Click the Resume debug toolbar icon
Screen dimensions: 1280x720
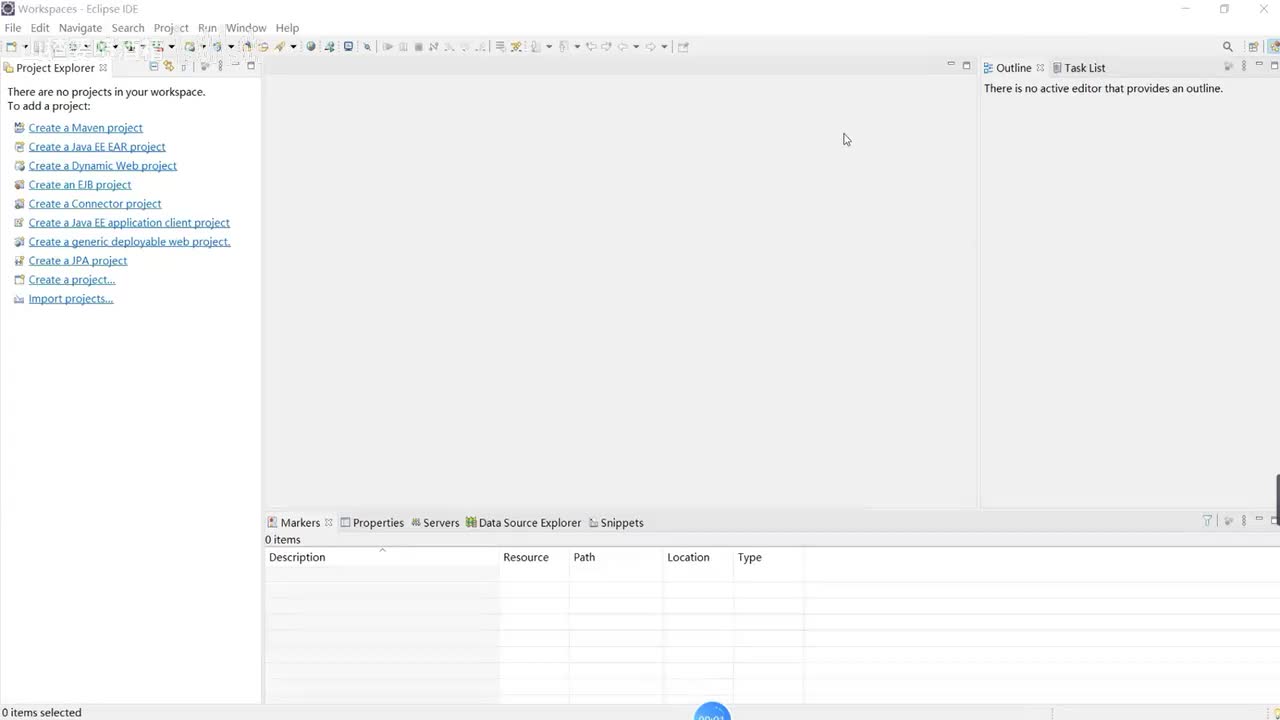tap(388, 47)
